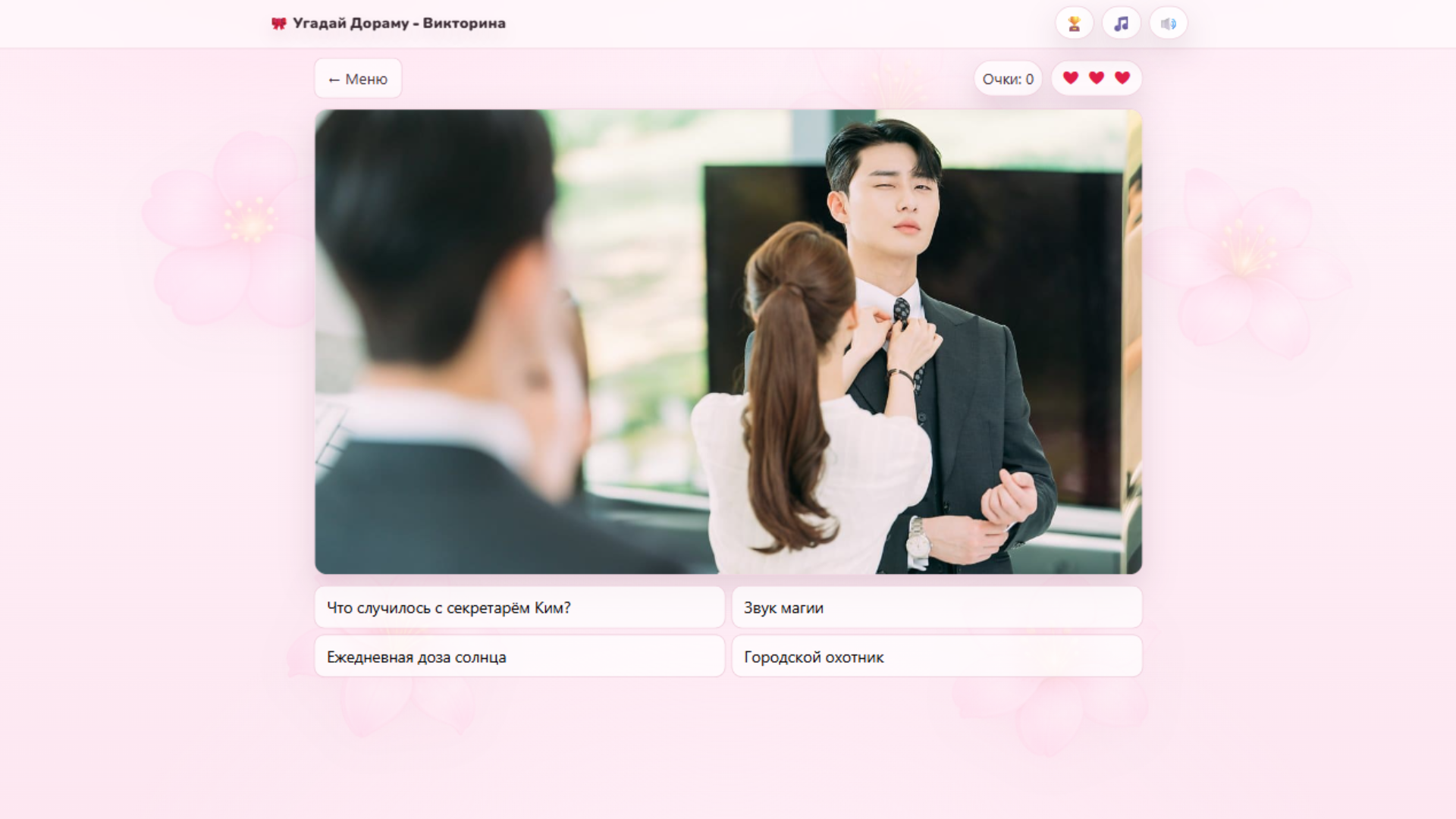Click the drama scene image
The width and height of the screenshot is (1456, 819).
click(x=728, y=341)
